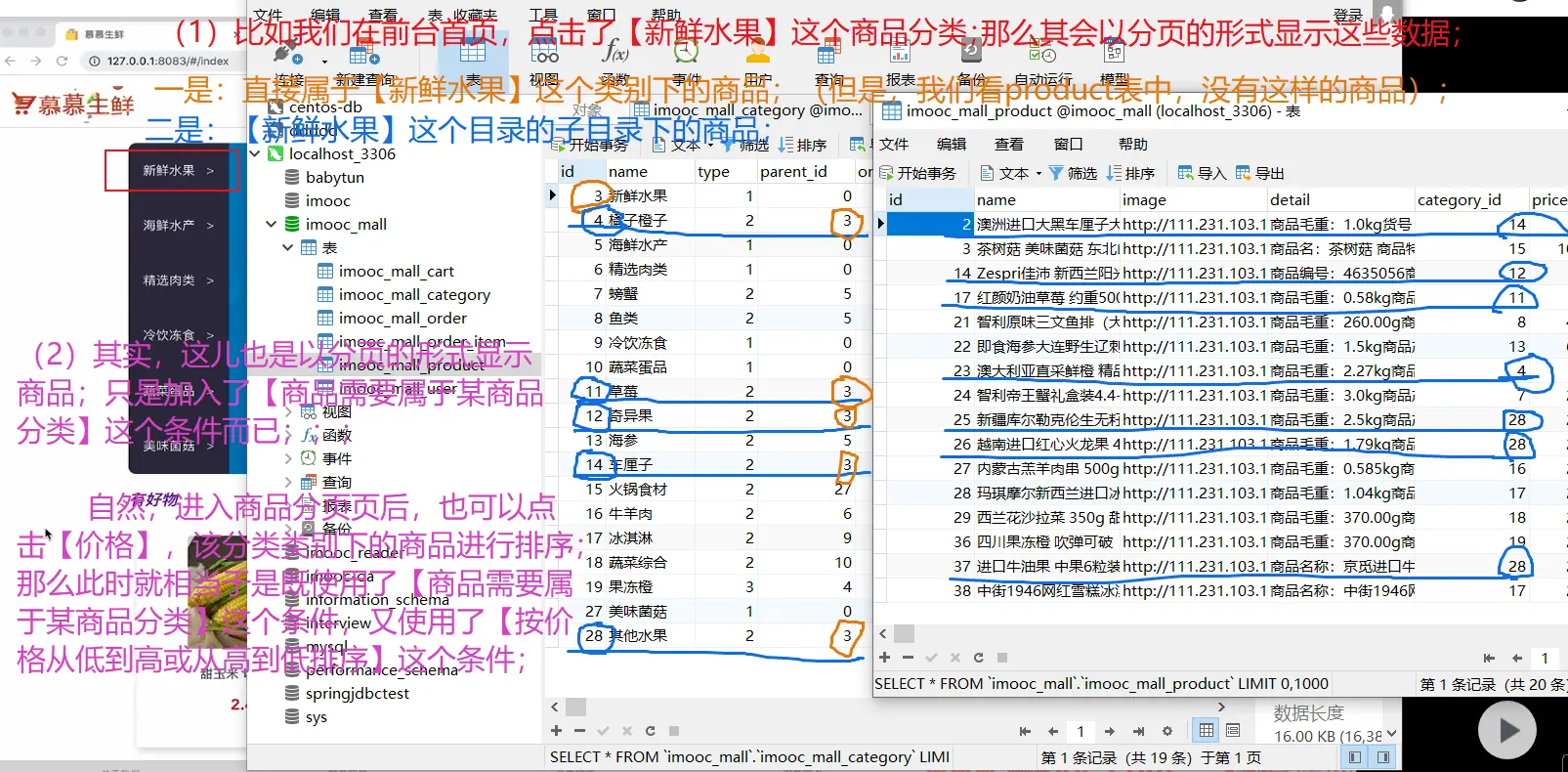
Task: Click the sys database icon
Action: coord(292,716)
